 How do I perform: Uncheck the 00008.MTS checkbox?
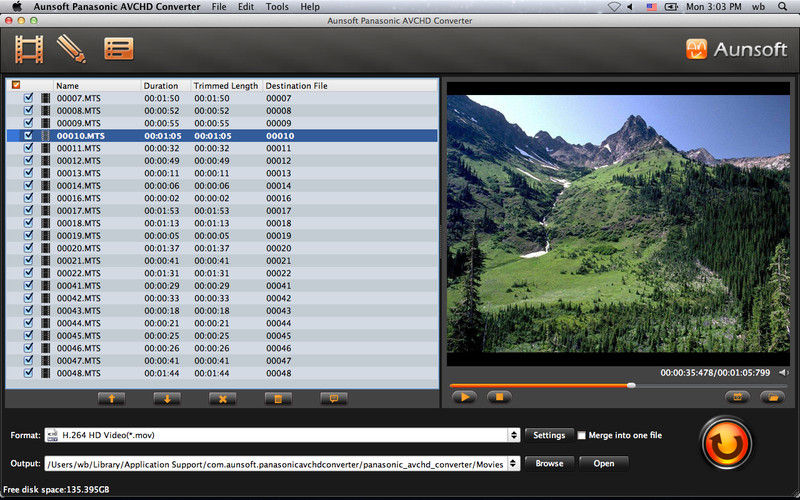coord(29,110)
